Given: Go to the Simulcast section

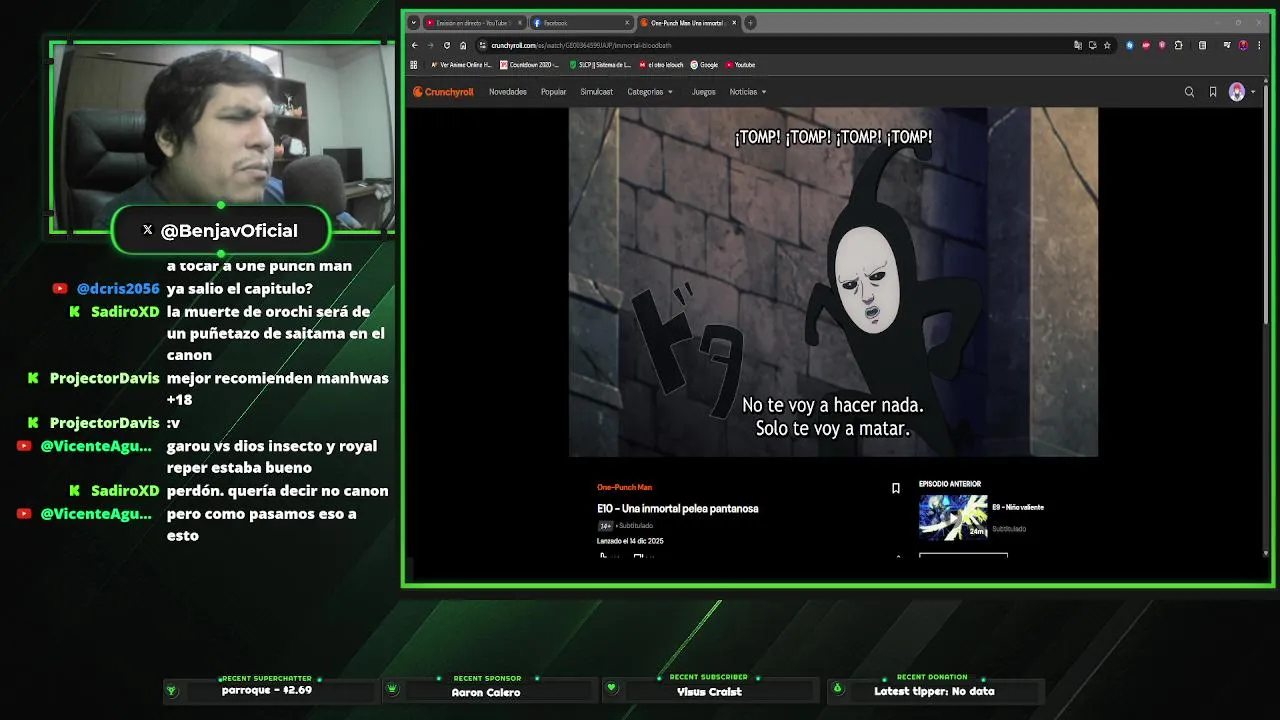Looking at the screenshot, I should tap(597, 92).
